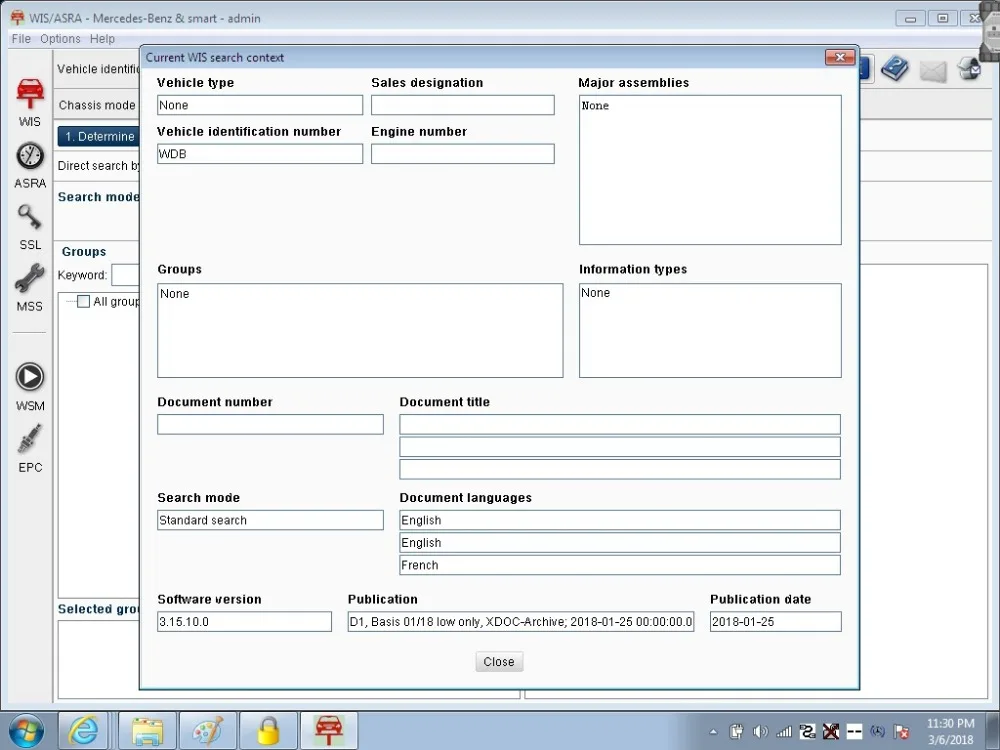
Task: Click the Major assemblies list box
Action: tap(710, 170)
